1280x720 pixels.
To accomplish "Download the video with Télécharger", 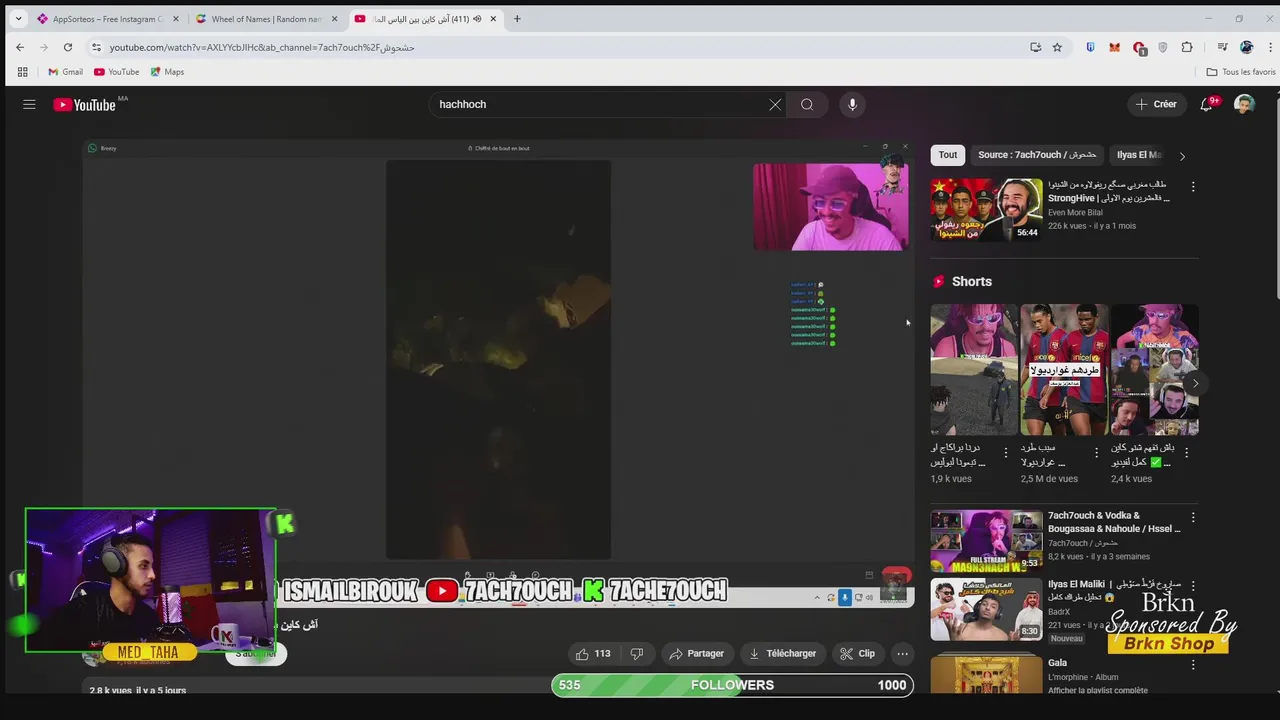I will pyautogui.click(x=783, y=653).
